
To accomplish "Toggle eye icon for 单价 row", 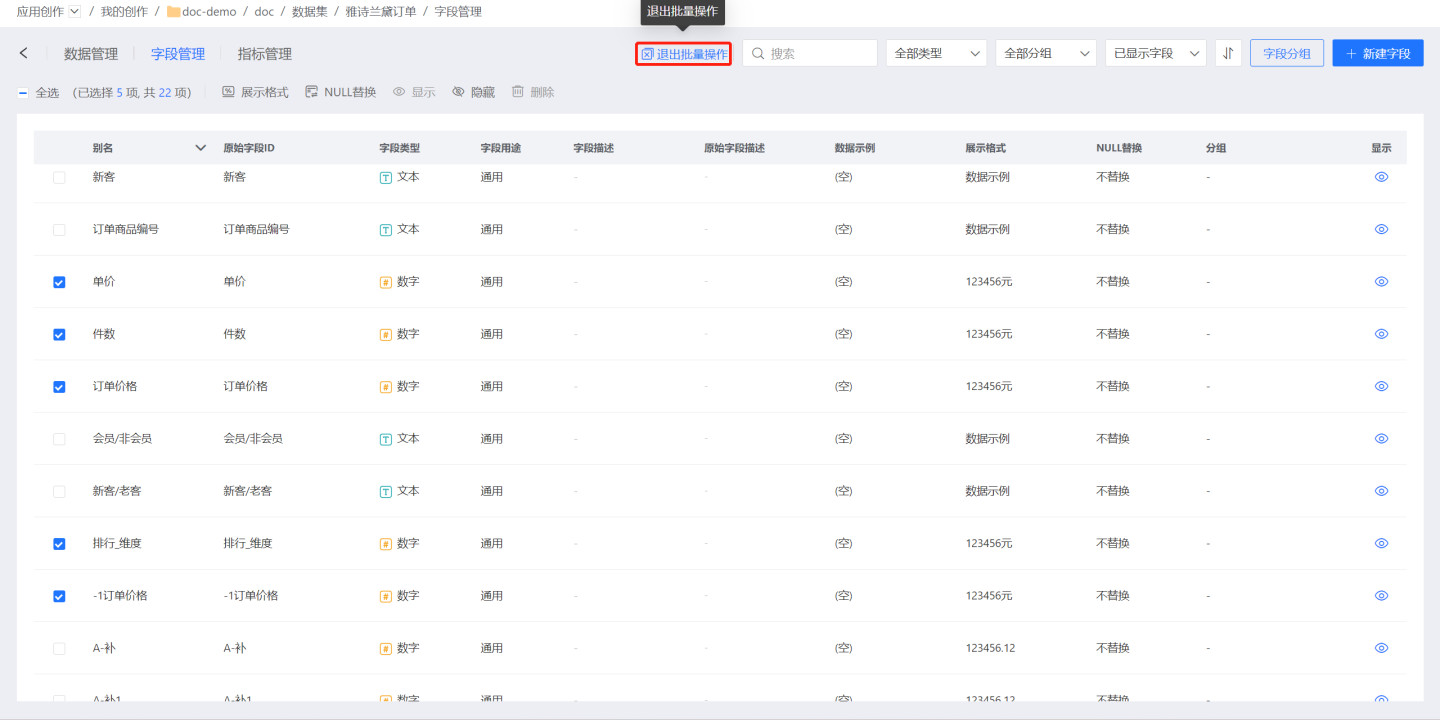I will pos(1381,282).
